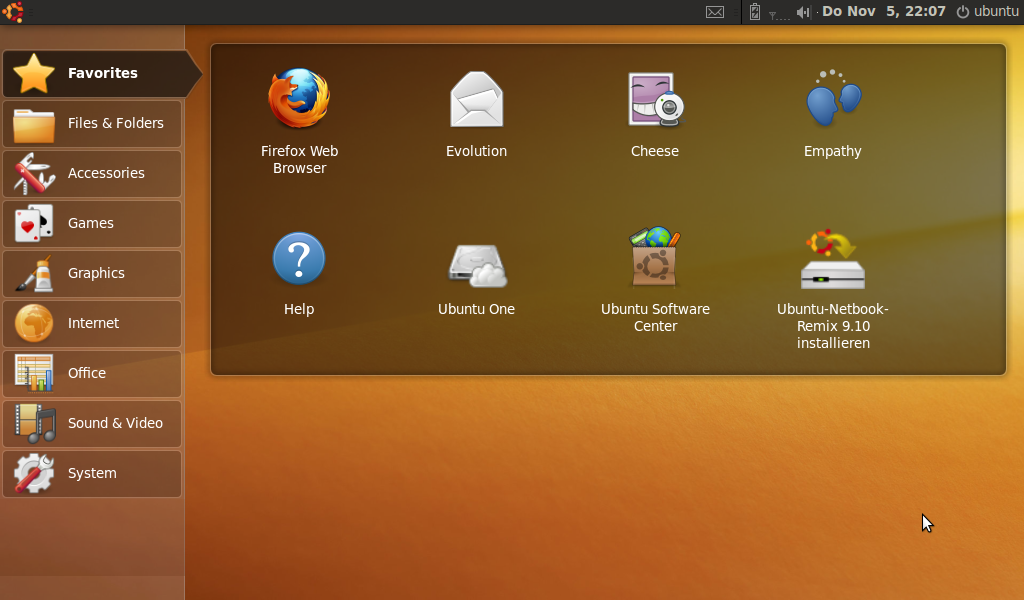
Task: Open the System category
Action: point(92,473)
